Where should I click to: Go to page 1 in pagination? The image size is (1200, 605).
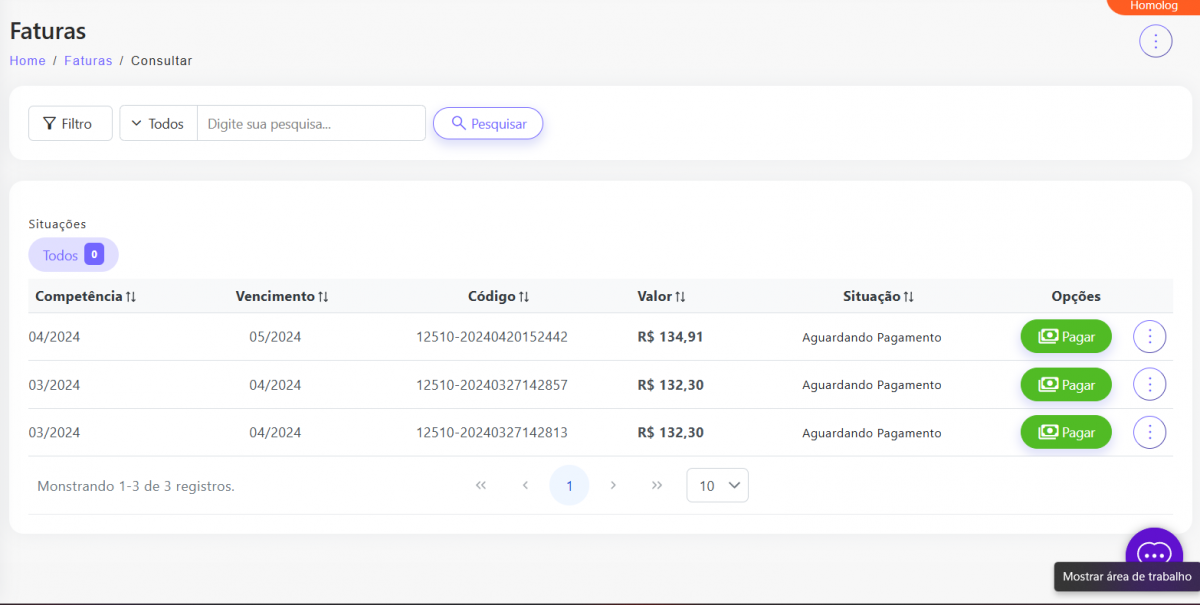(569, 486)
